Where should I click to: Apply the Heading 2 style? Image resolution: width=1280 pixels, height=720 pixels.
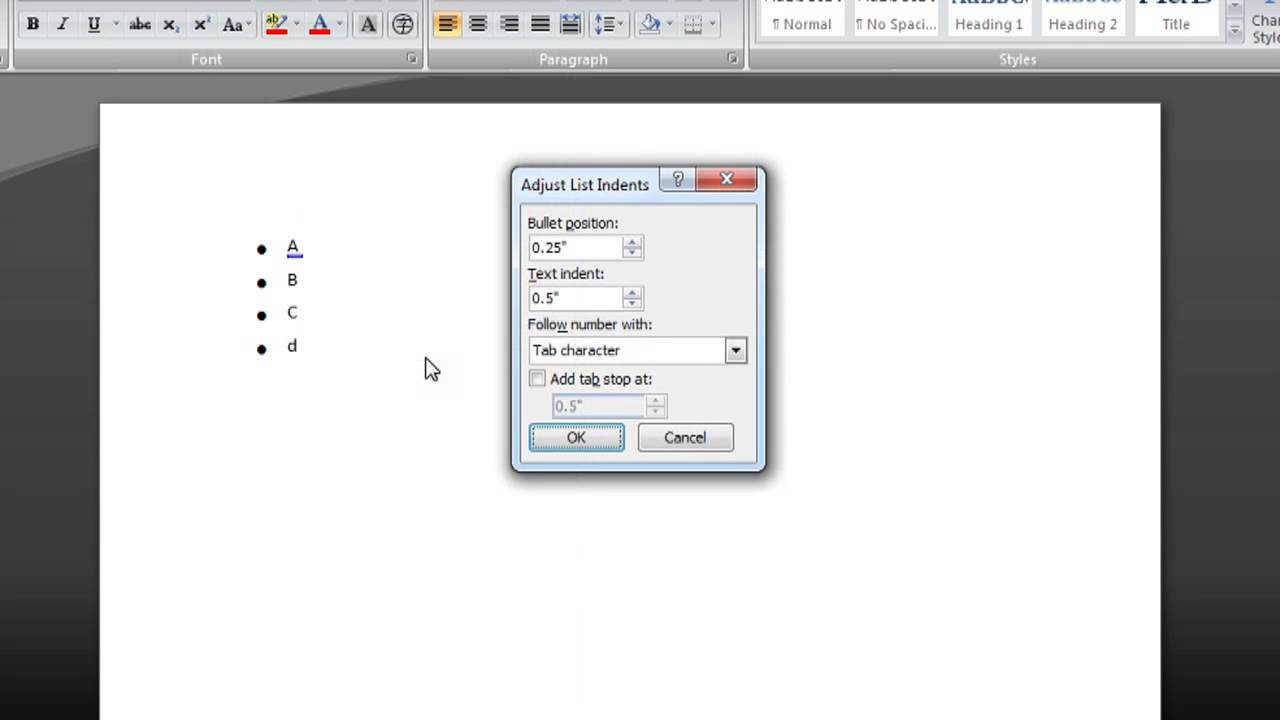(x=1083, y=20)
